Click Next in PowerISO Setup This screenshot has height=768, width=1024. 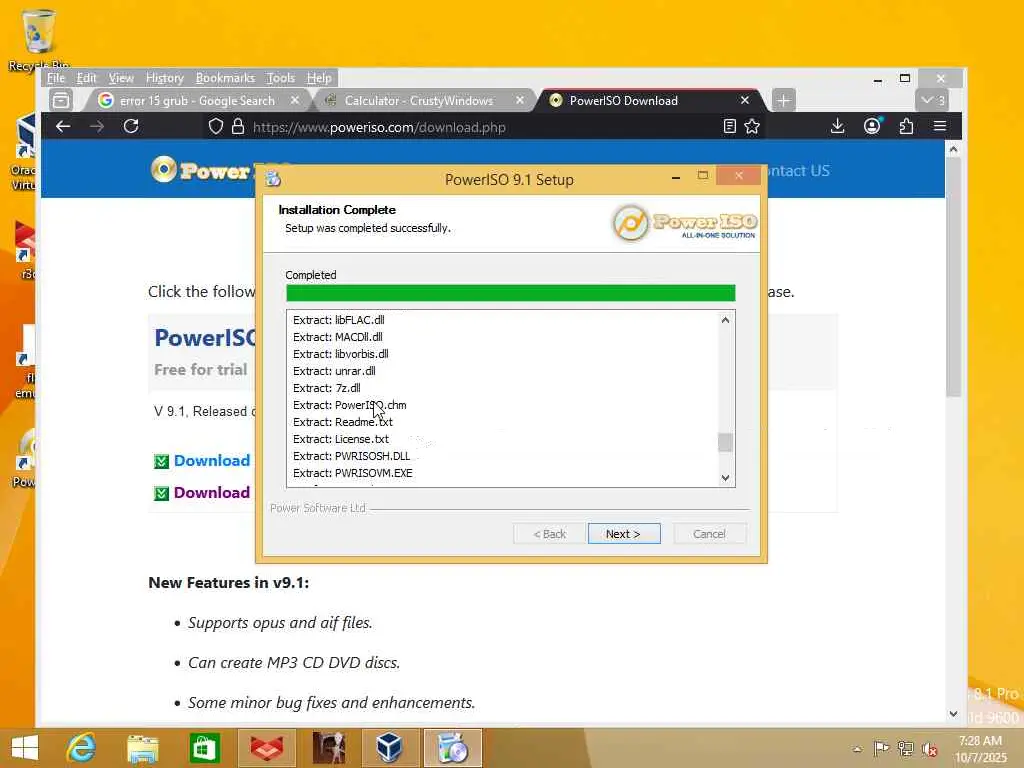point(624,534)
